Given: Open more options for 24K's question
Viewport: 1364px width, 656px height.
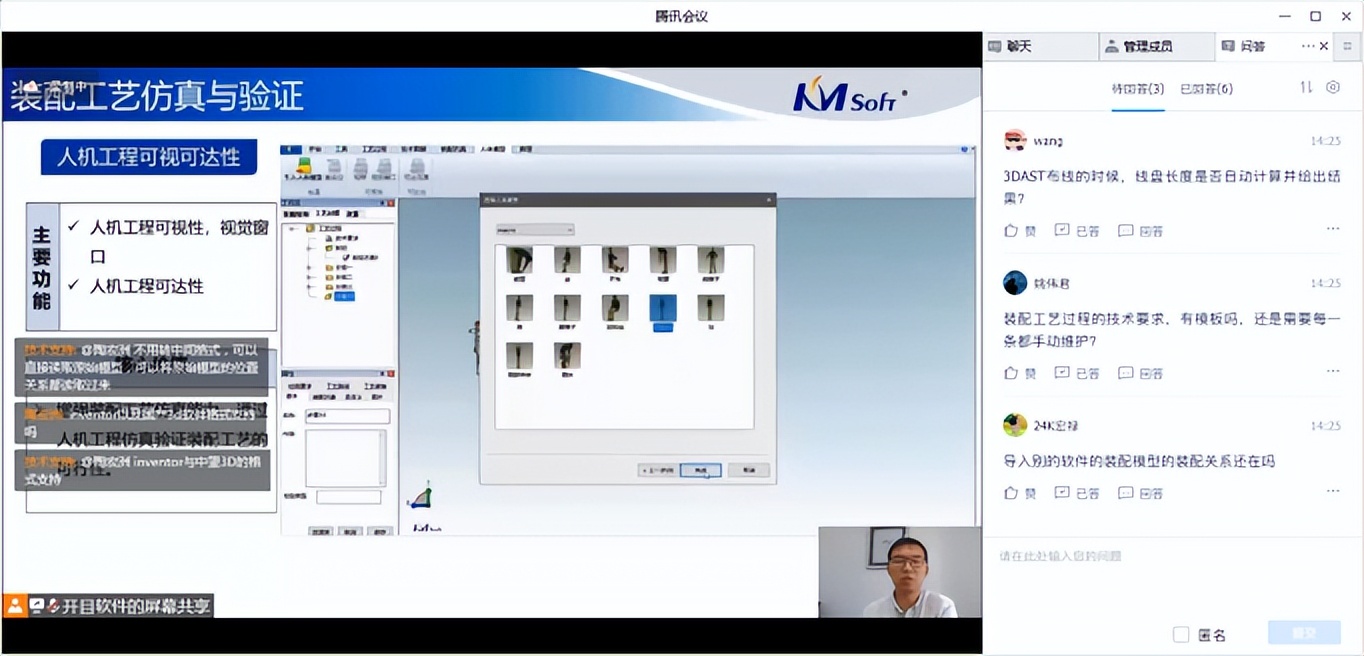Looking at the screenshot, I should (1333, 491).
